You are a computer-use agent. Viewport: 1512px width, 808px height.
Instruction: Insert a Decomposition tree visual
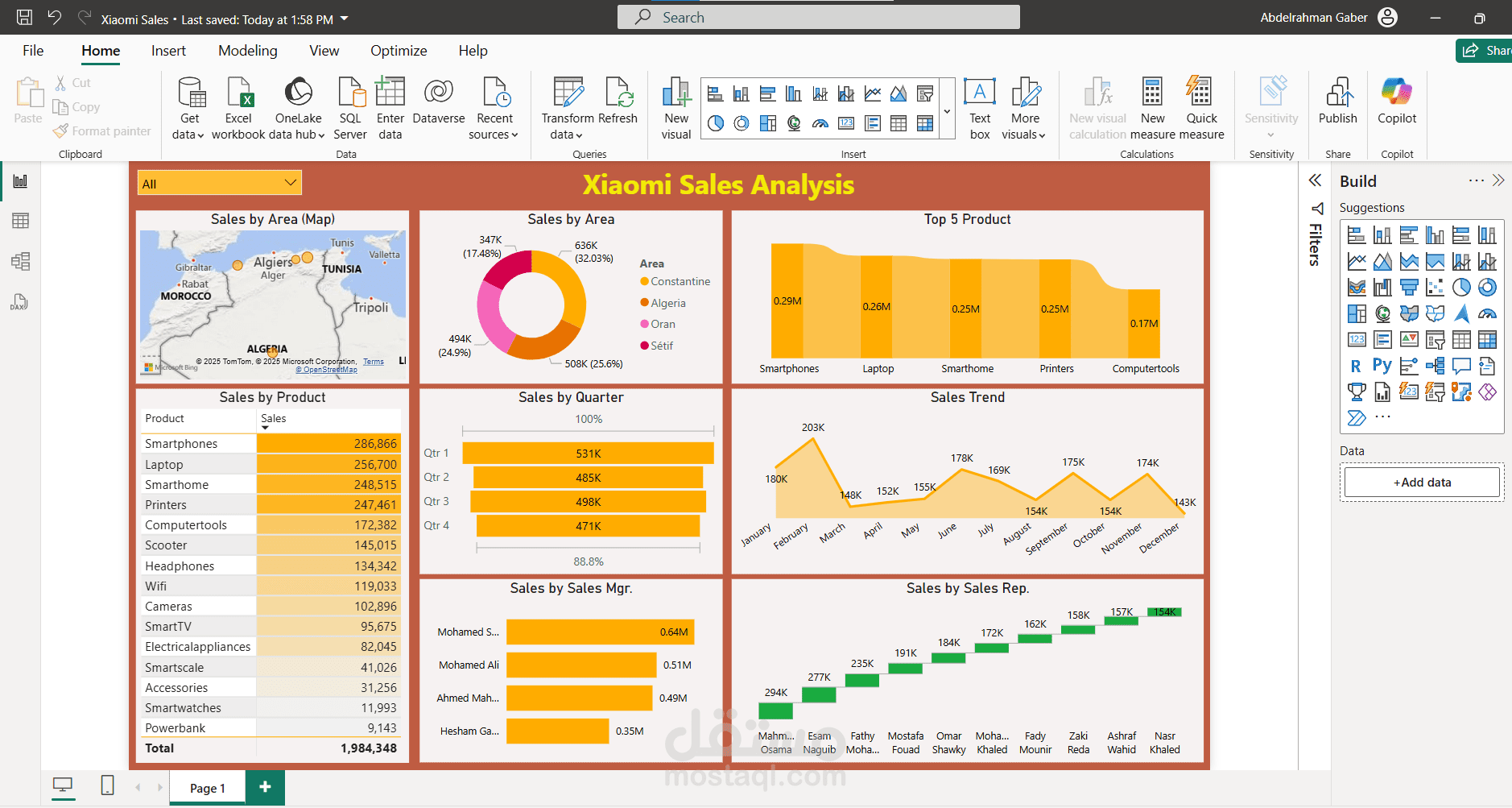[x=1435, y=366]
